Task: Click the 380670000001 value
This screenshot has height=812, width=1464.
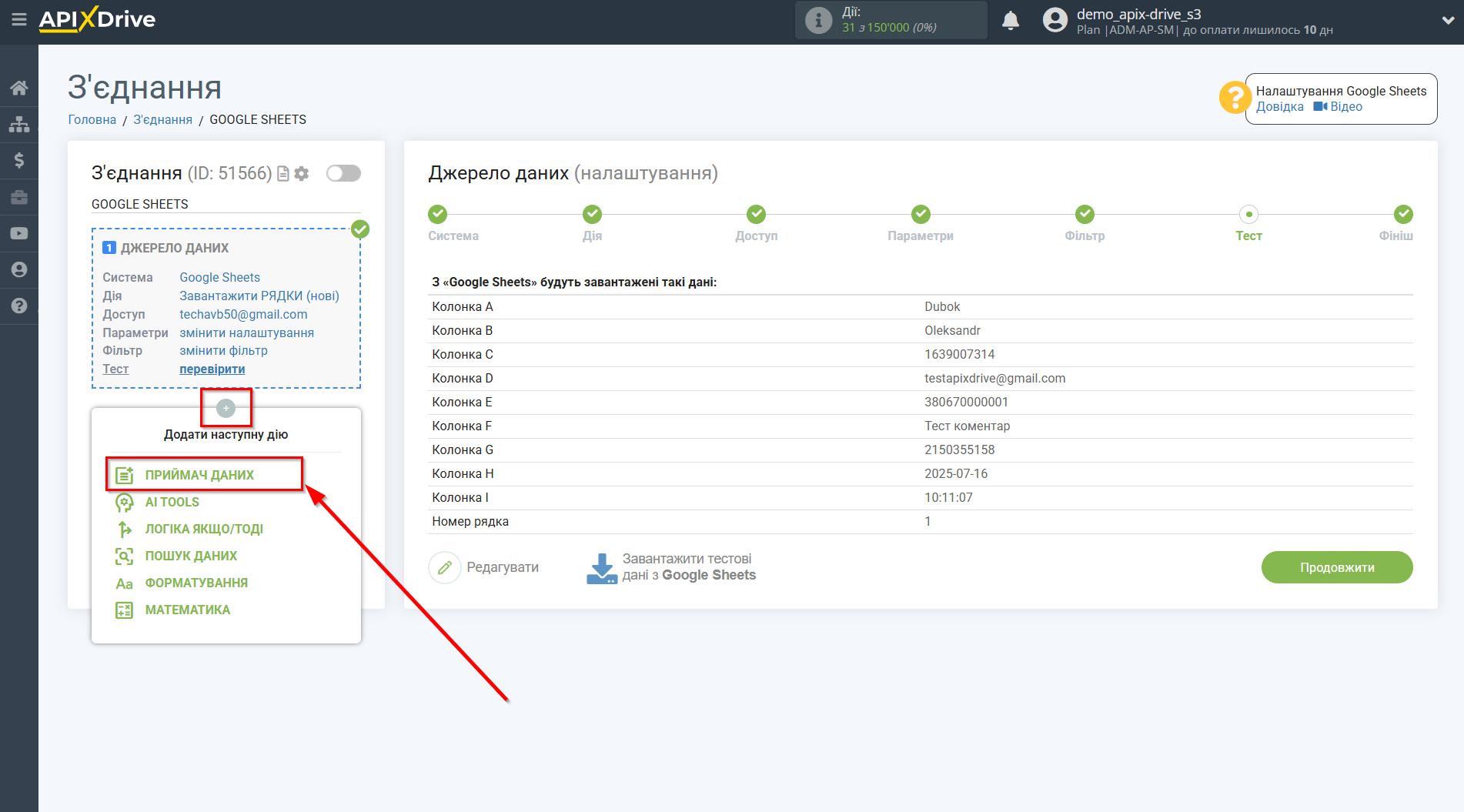Action: [x=966, y=403]
